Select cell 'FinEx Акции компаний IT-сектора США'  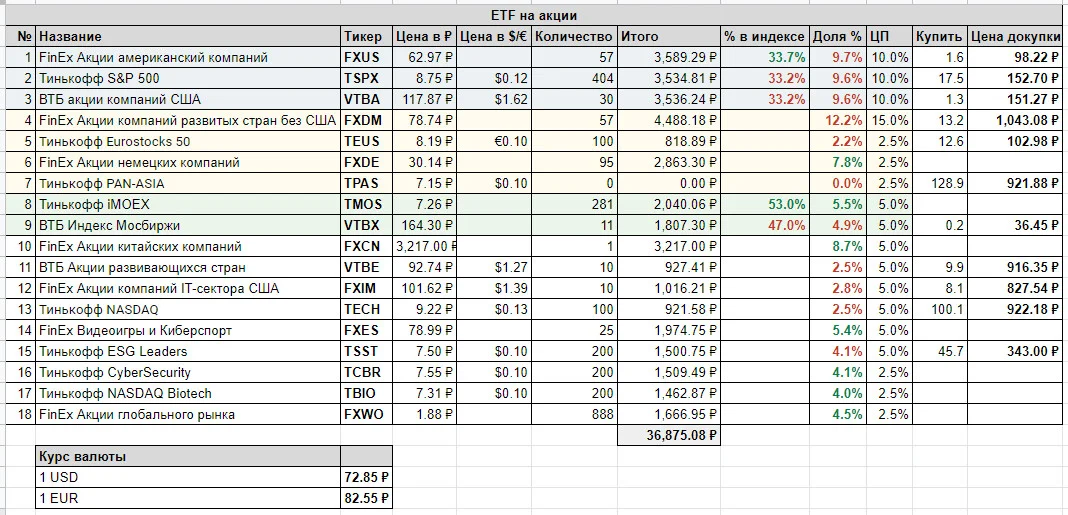189,288
